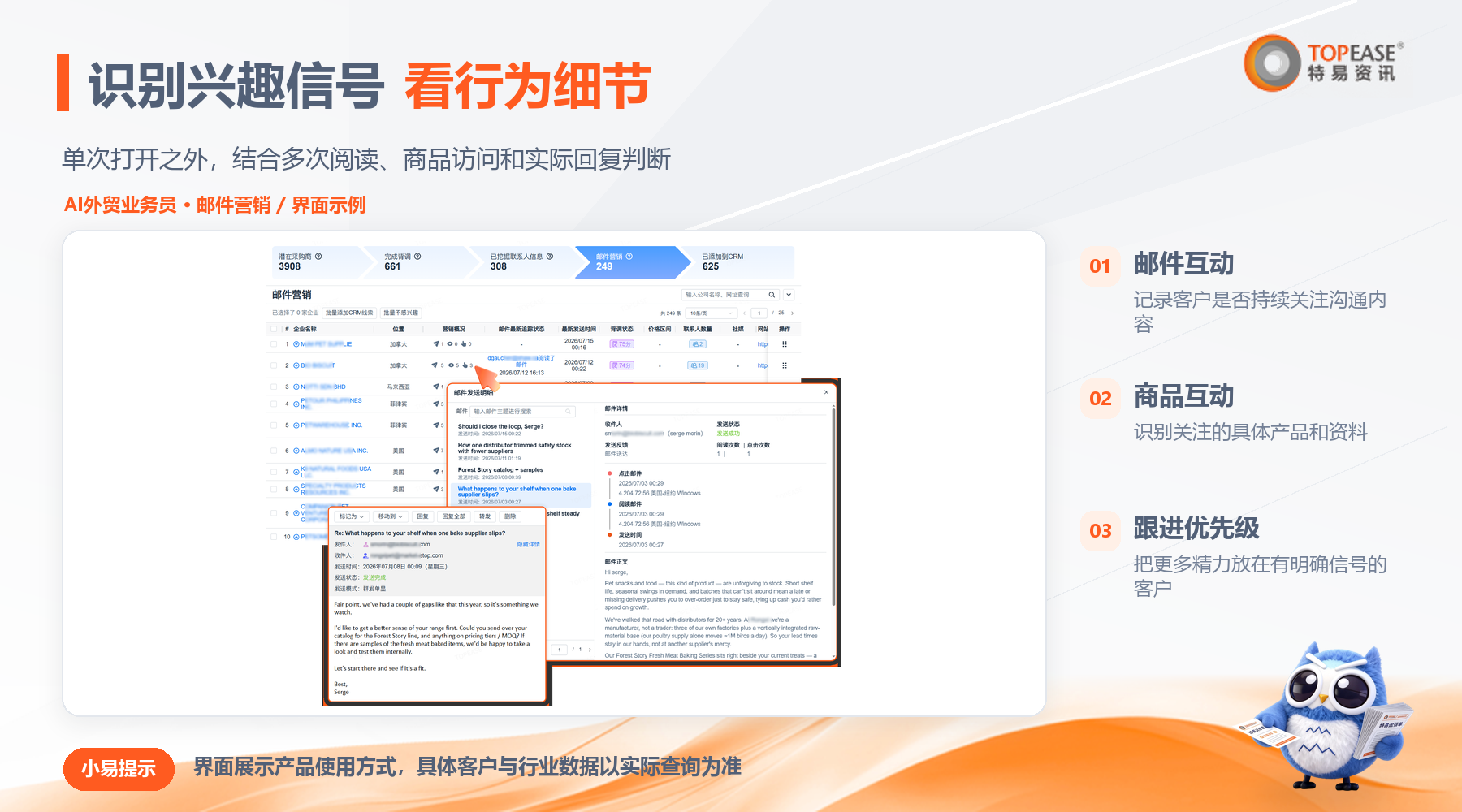Click the email subject search magnifier
Screen dimensions: 1462x812
(x=569, y=412)
